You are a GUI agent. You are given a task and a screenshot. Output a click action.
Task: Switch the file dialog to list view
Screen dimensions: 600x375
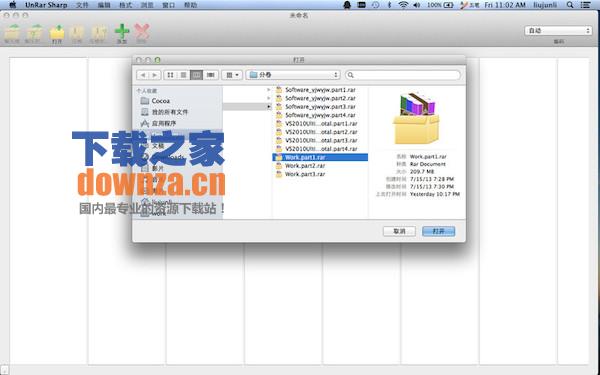[x=183, y=75]
